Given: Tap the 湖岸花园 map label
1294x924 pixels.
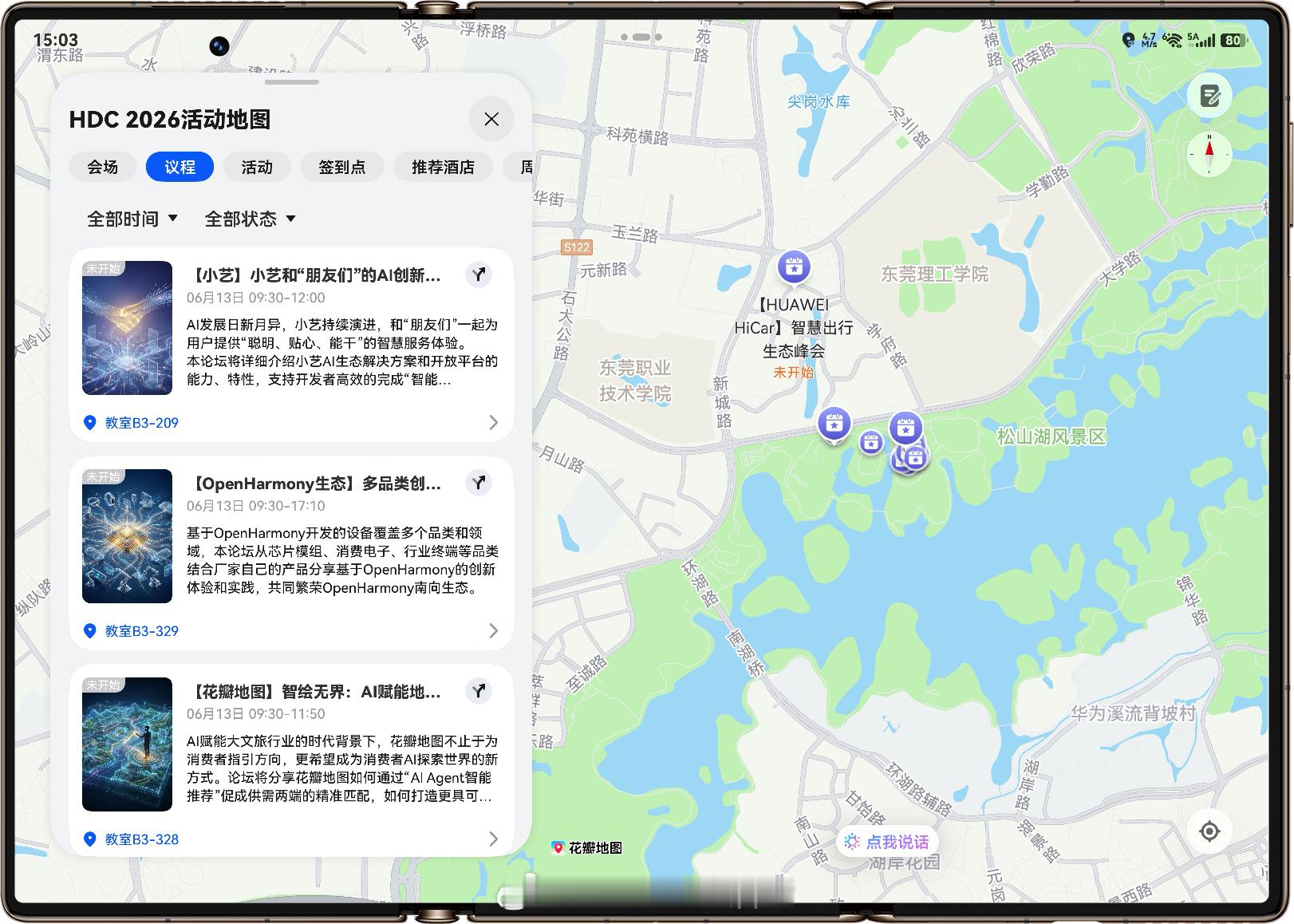Looking at the screenshot, I should coord(904,863).
